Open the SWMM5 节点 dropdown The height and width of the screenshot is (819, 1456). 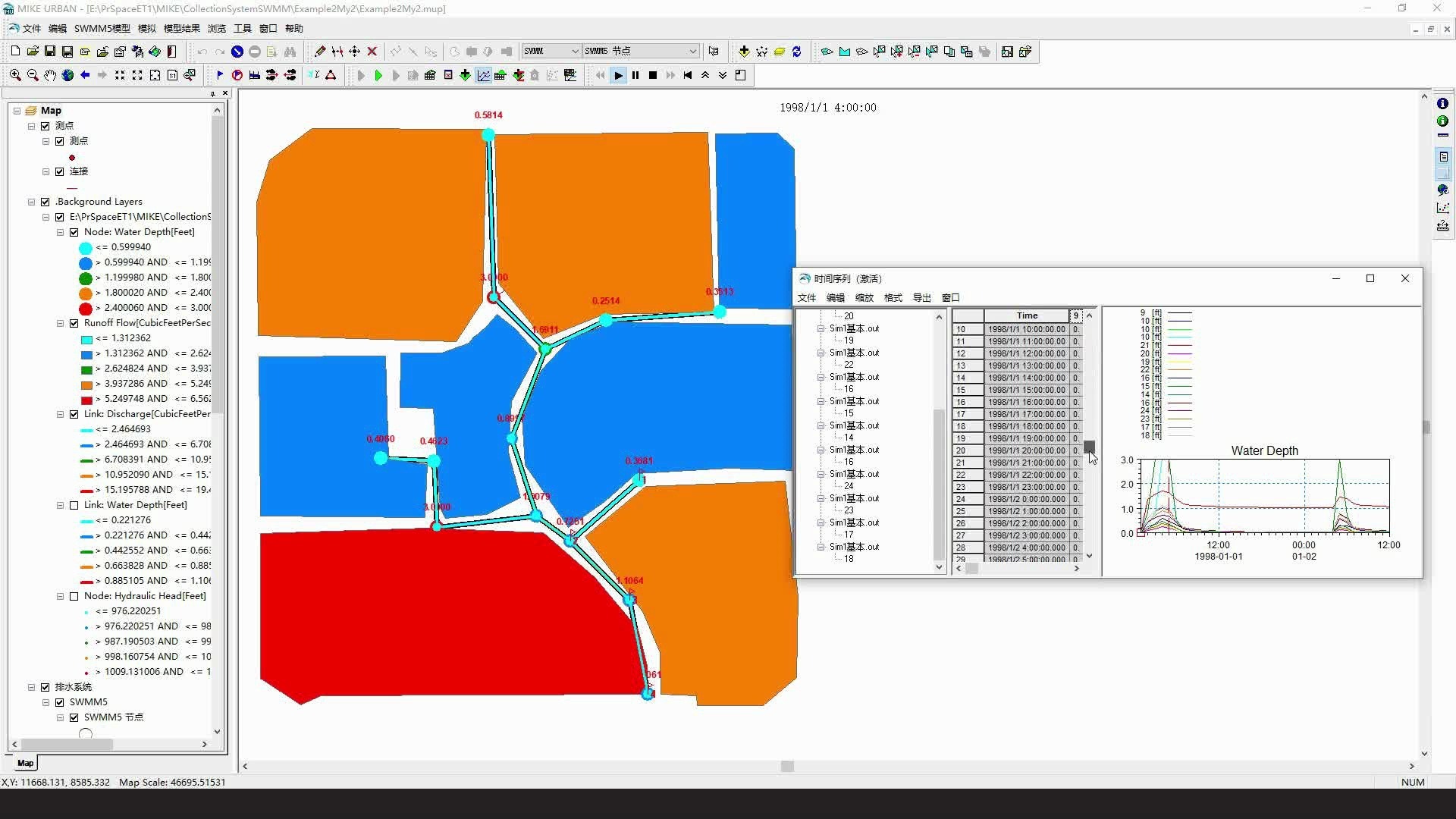tap(692, 52)
